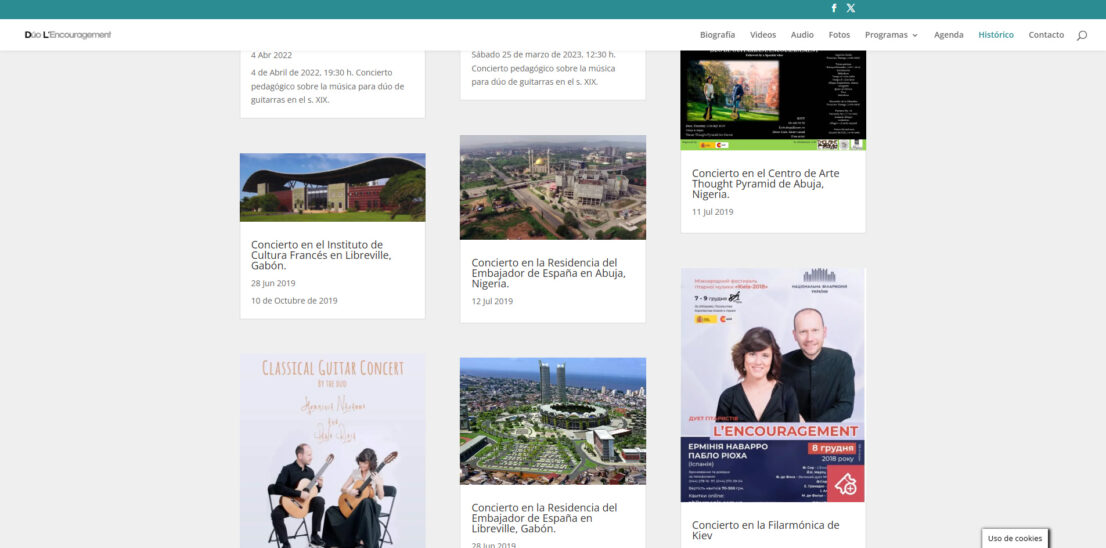This screenshot has width=1106, height=548.
Task: Go to the Videos page
Action: tap(762, 35)
